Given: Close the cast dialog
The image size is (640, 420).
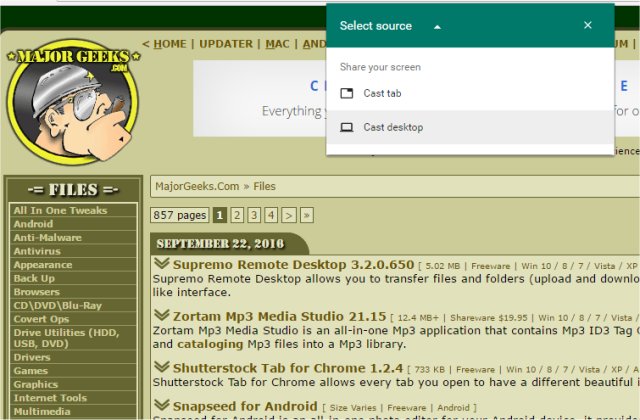Looking at the screenshot, I should click(x=588, y=25).
